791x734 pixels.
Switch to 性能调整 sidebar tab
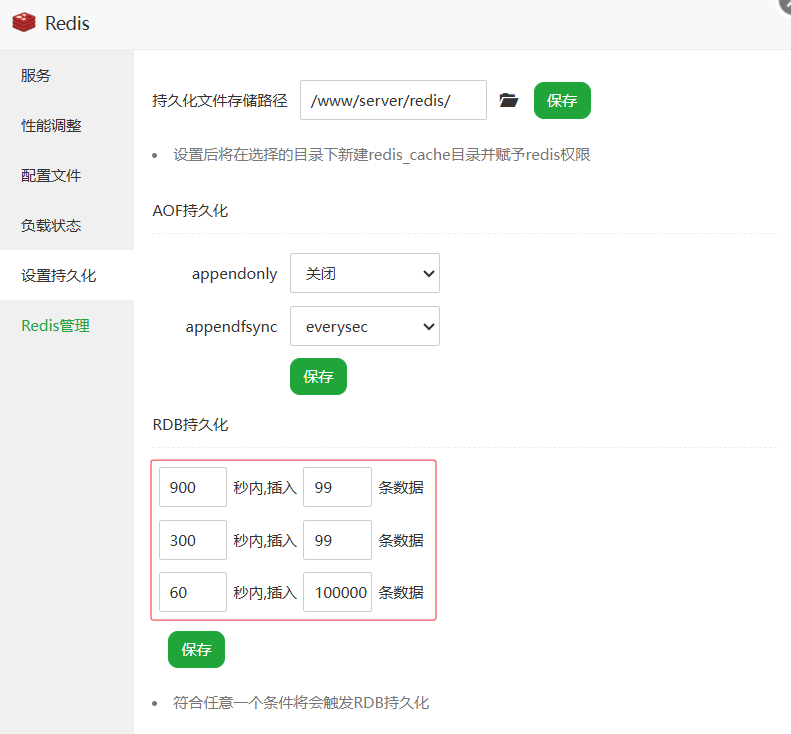coord(51,126)
